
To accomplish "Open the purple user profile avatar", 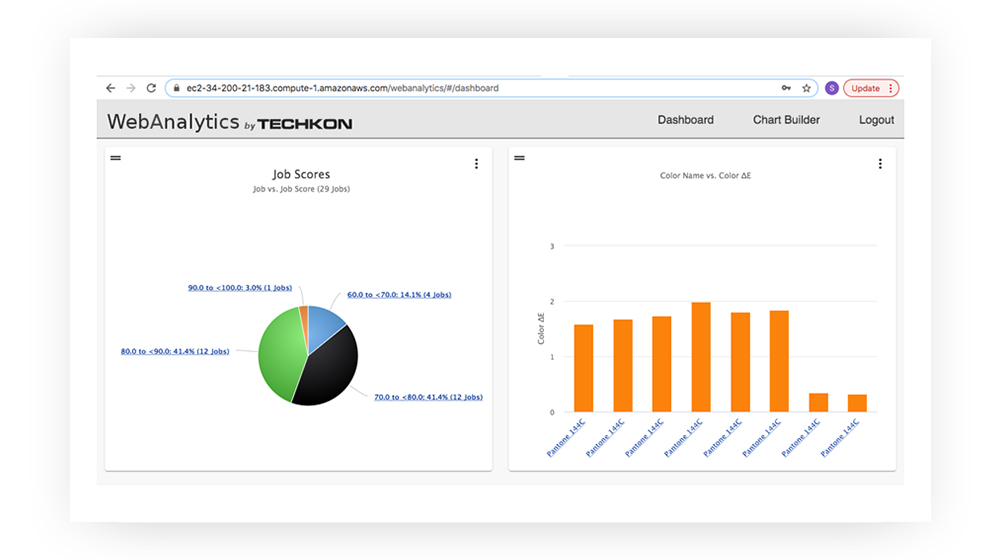I will (x=831, y=88).
